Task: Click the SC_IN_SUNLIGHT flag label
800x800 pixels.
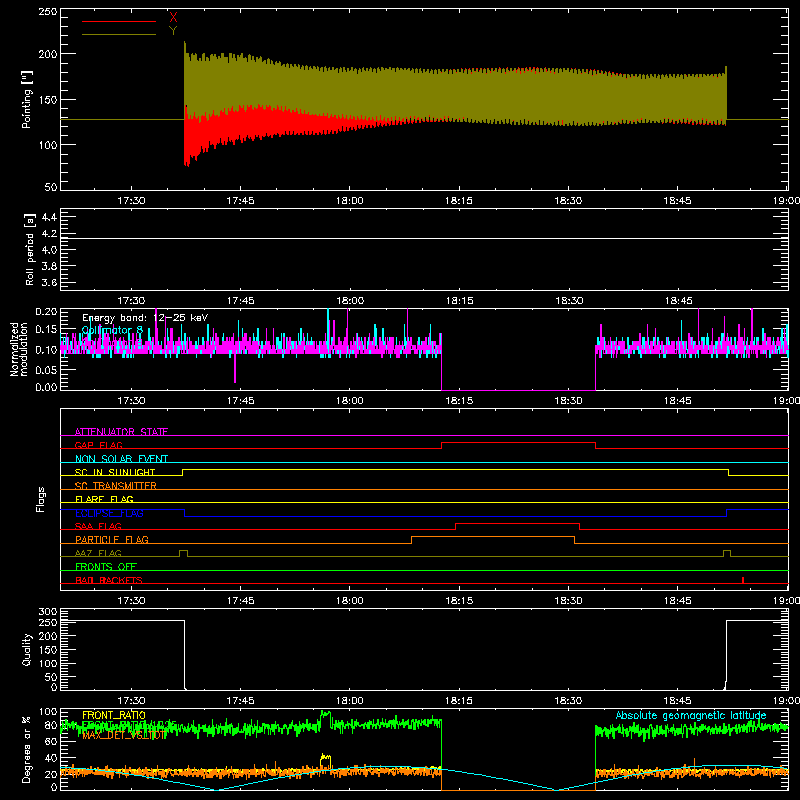Action: pos(115,472)
